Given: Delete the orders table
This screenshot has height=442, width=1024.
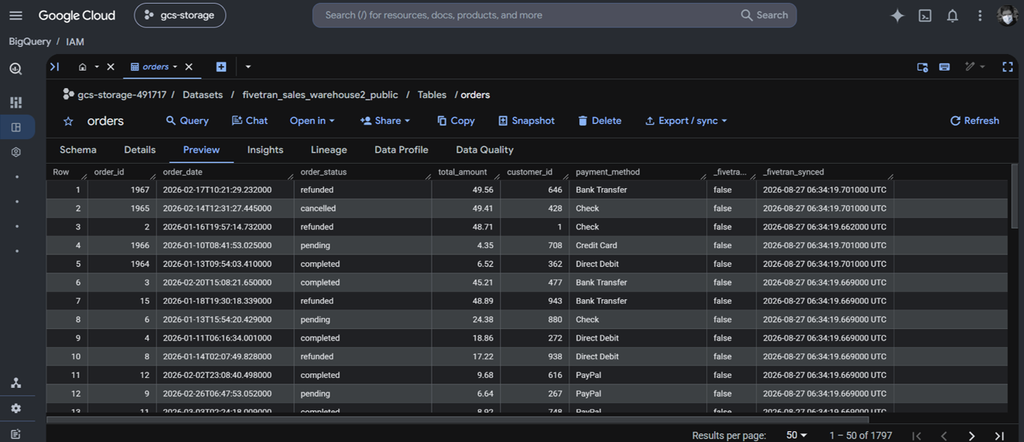Looking at the screenshot, I should 600,121.
